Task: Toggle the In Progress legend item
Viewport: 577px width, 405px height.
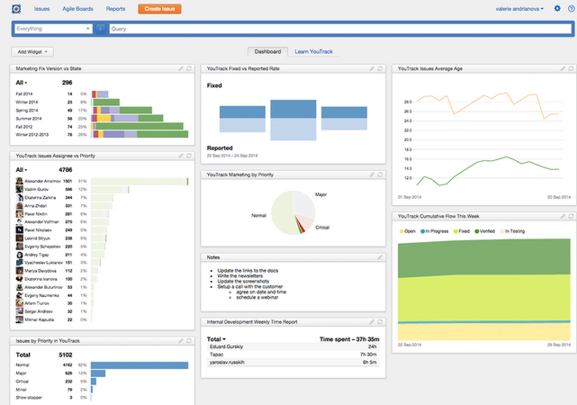Action: click(x=435, y=231)
